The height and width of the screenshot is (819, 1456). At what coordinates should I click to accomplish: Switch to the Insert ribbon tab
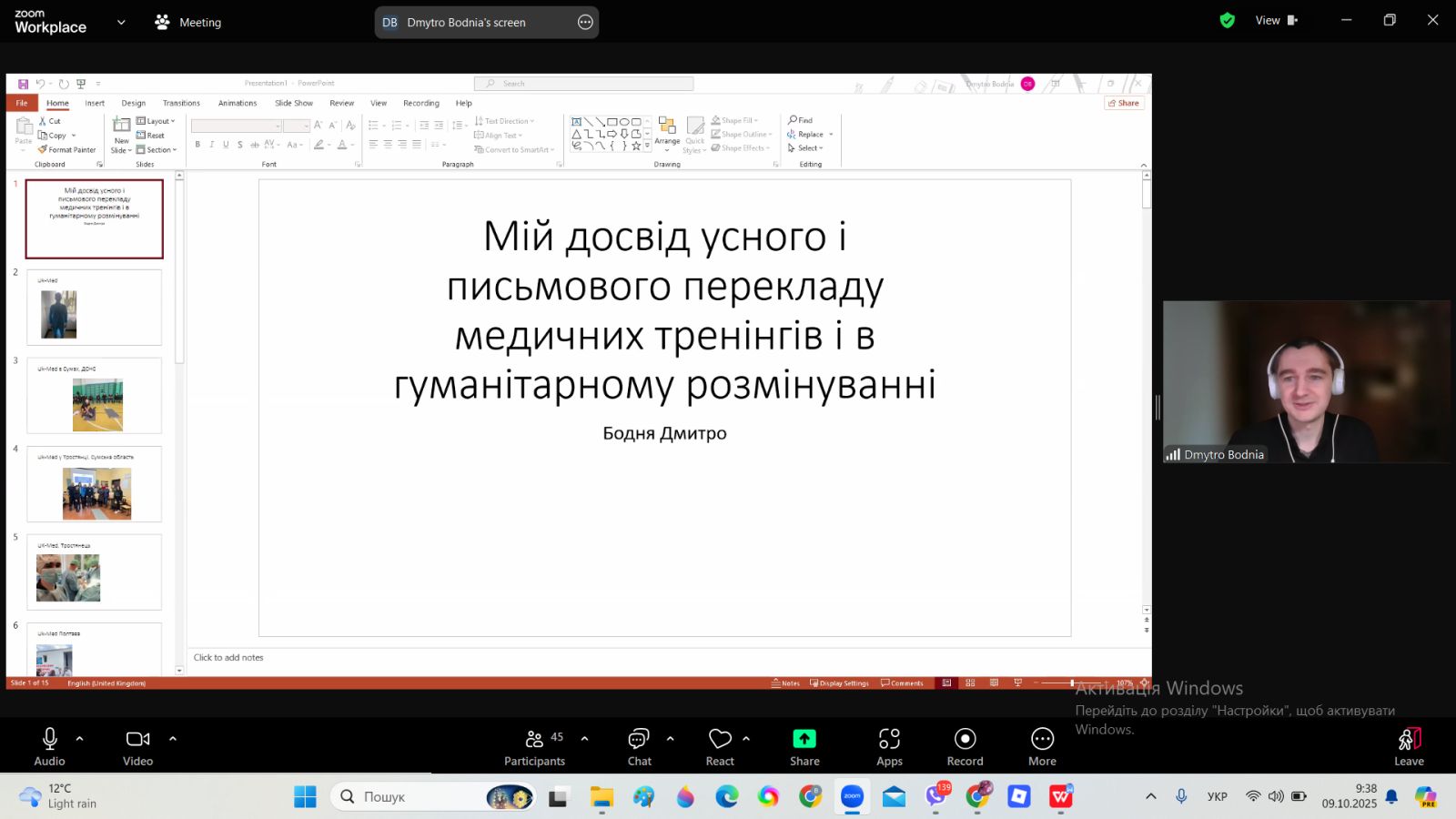point(94,103)
